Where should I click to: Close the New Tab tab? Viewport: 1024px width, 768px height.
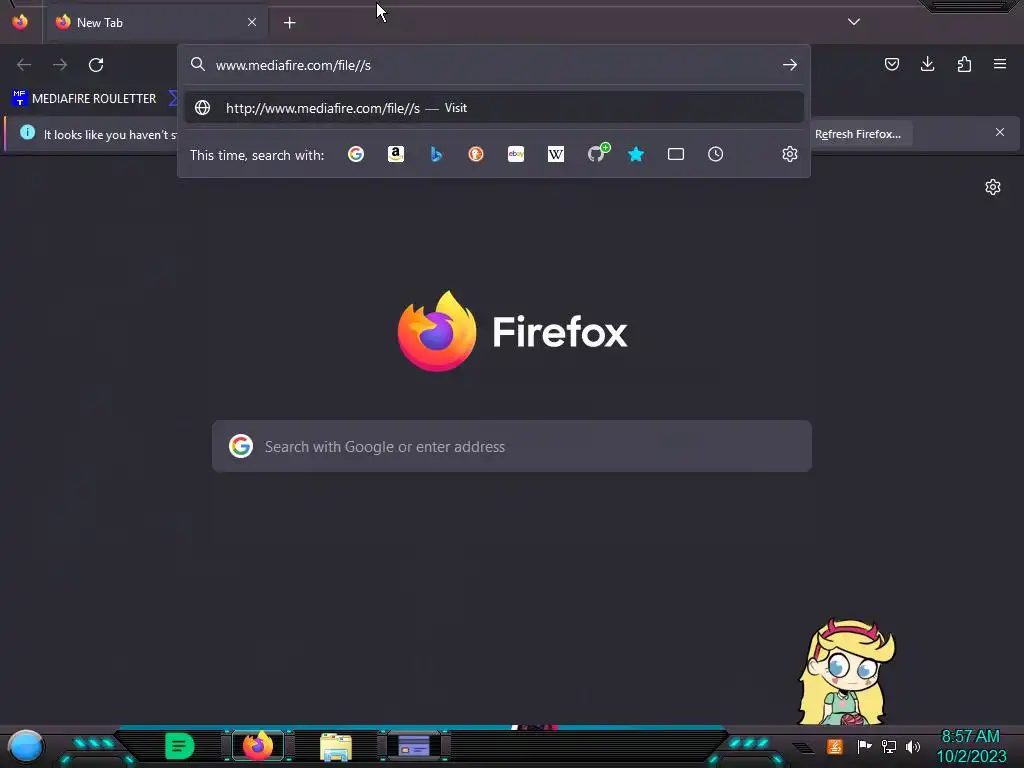[252, 22]
